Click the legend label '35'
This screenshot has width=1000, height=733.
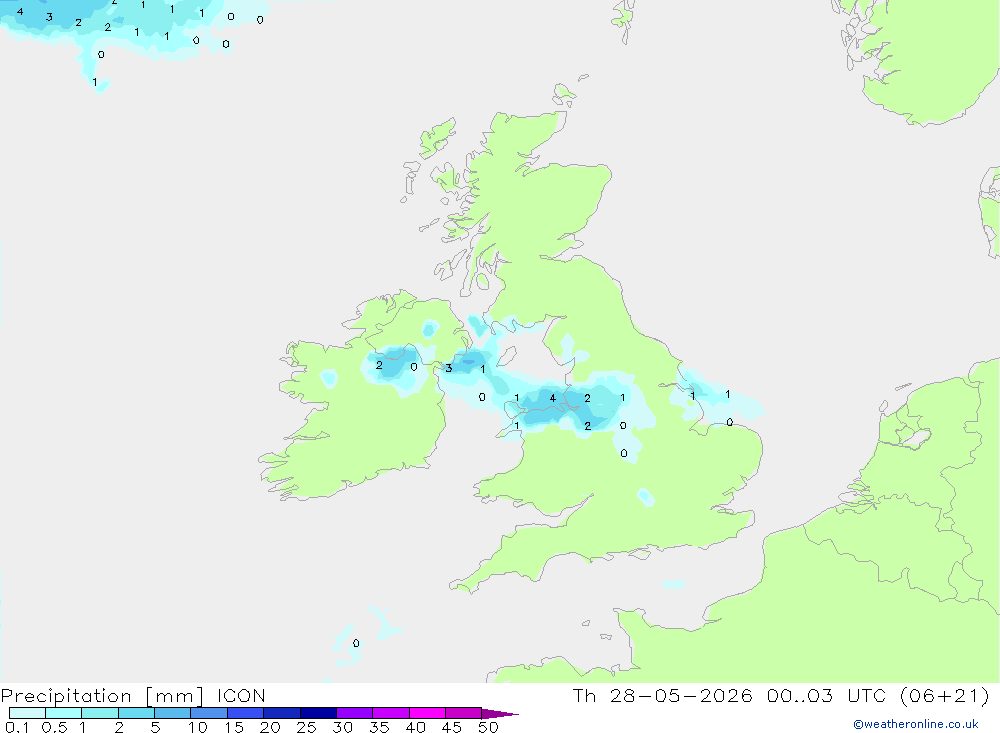pos(379,727)
